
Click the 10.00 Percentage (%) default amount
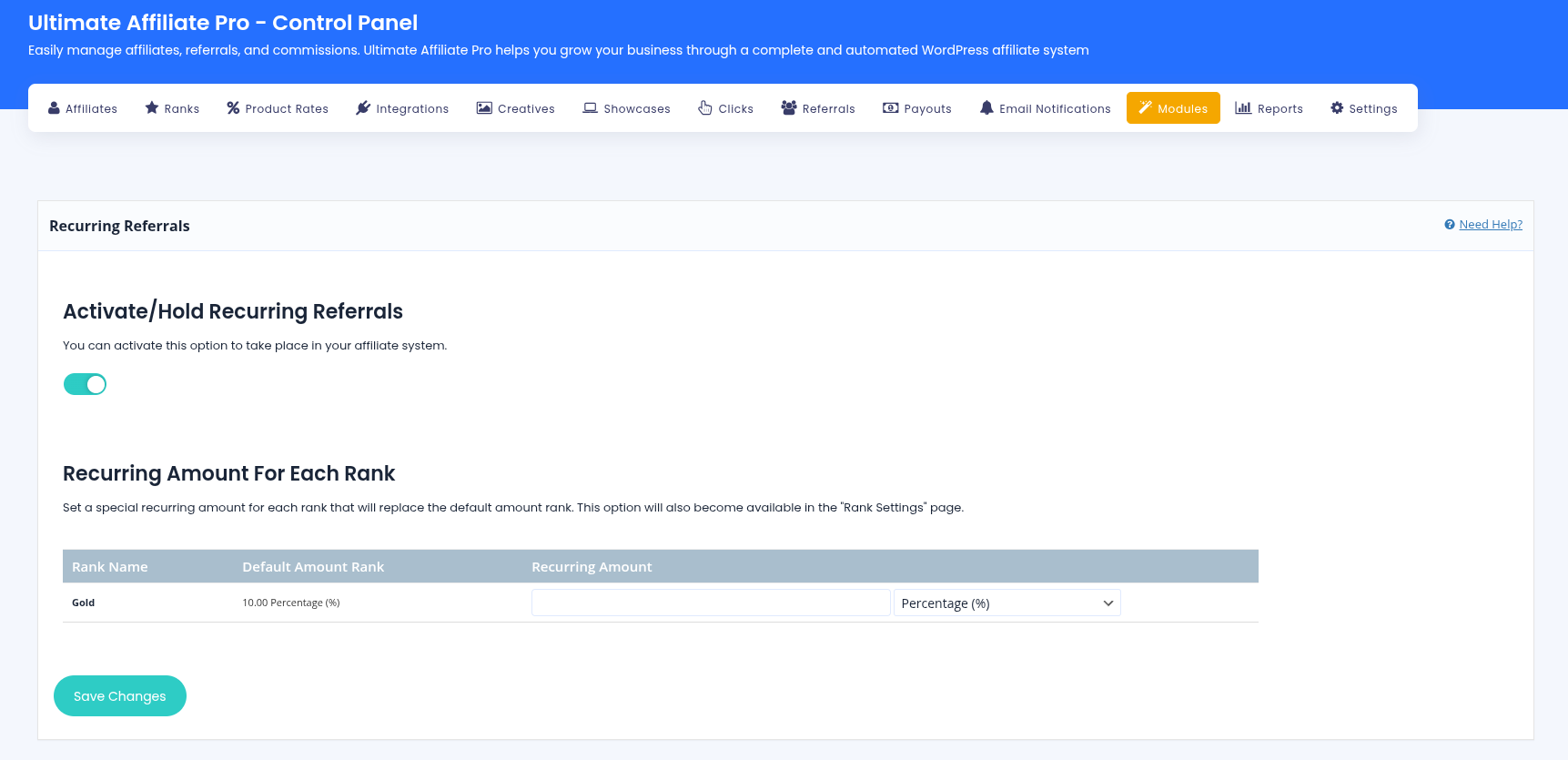point(291,603)
